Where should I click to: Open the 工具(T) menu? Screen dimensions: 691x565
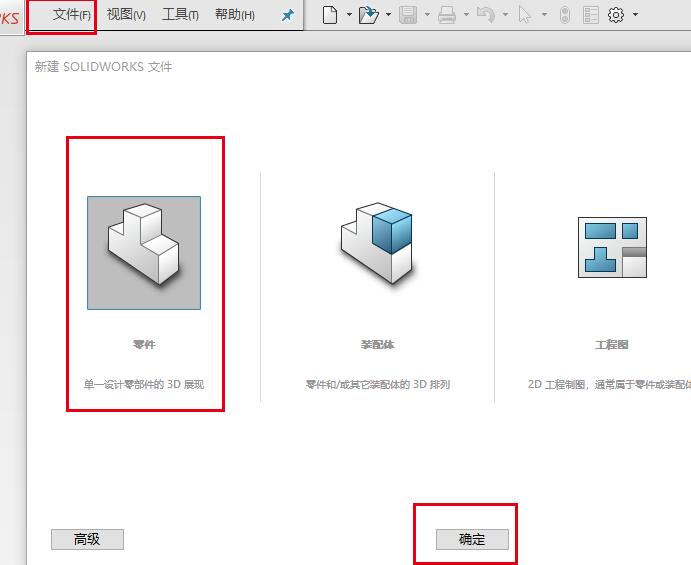click(x=180, y=15)
